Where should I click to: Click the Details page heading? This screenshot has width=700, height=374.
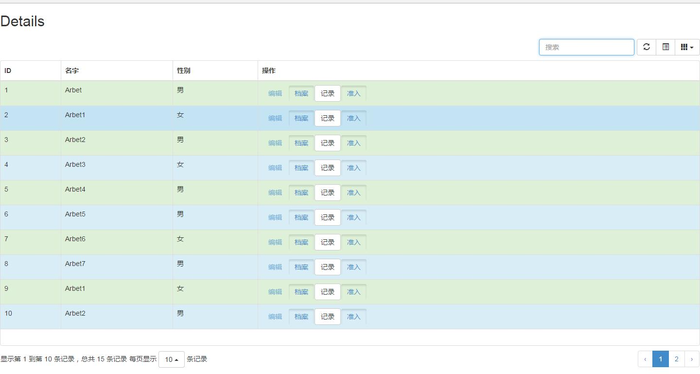22,21
